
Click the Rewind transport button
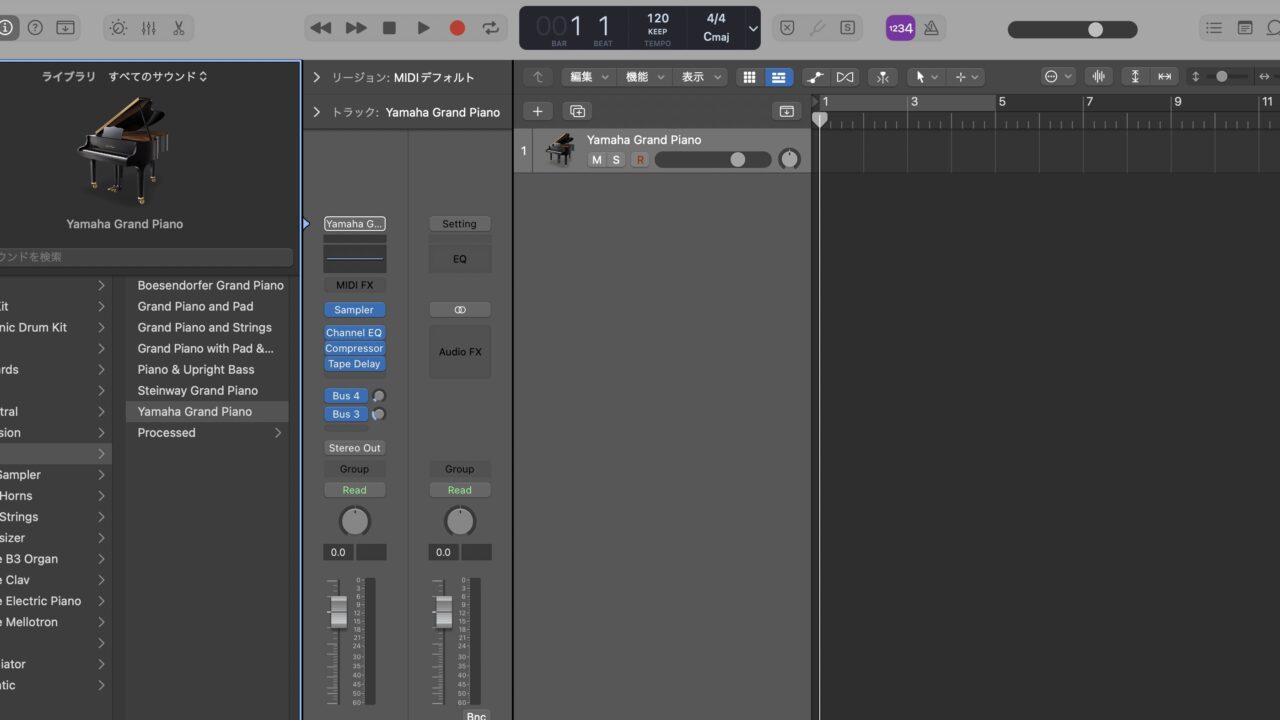[x=321, y=28]
